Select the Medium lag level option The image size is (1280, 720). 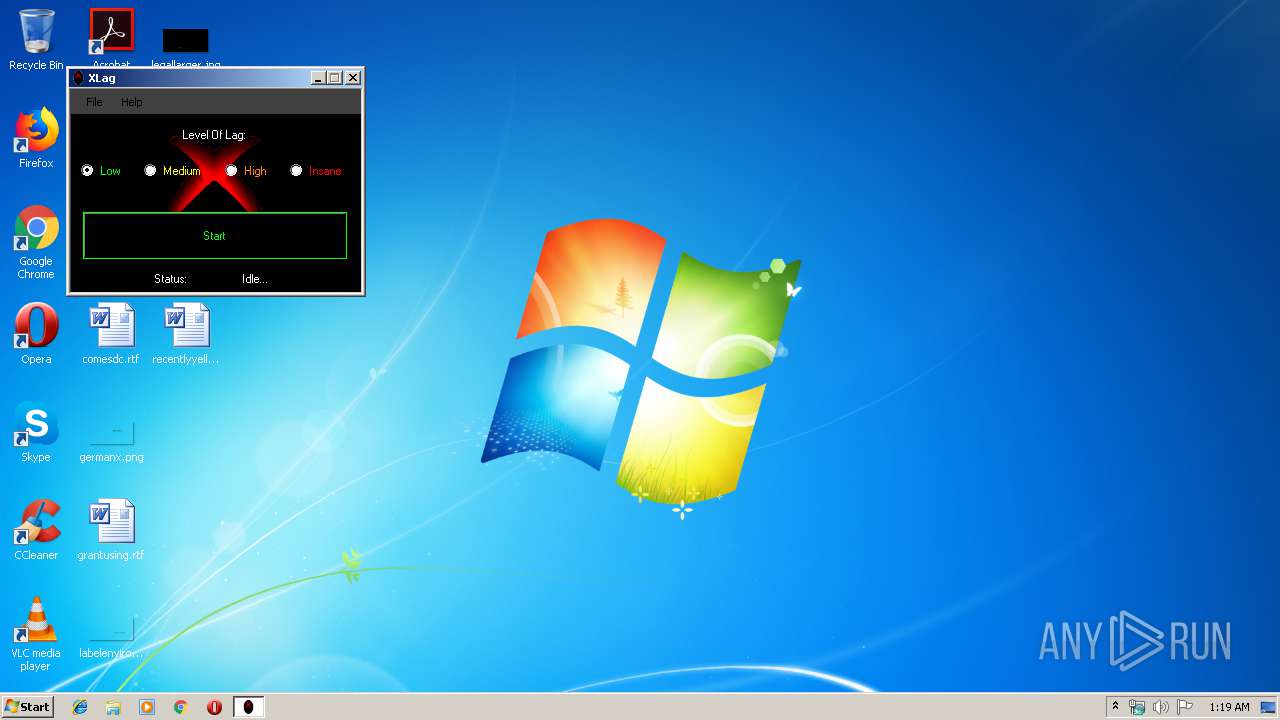(172, 171)
